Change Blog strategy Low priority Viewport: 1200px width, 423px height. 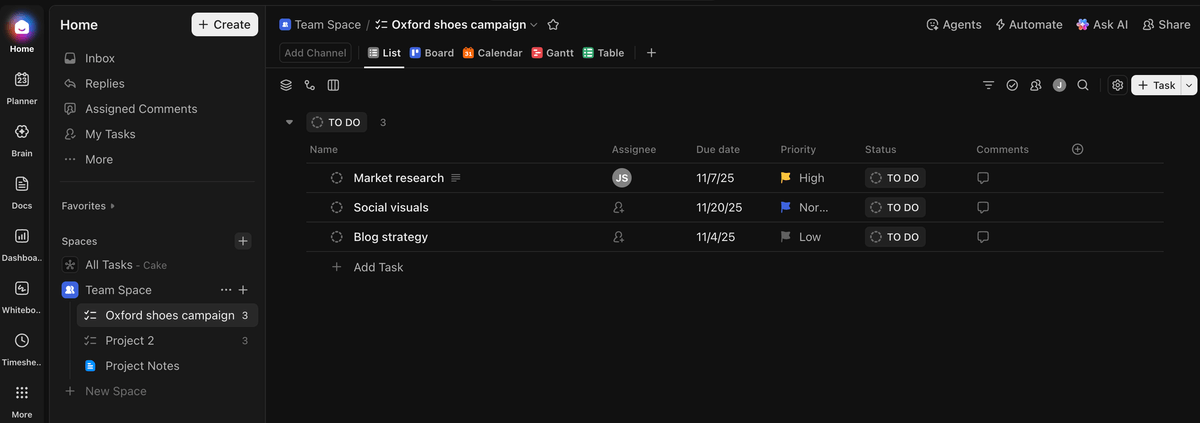point(801,237)
